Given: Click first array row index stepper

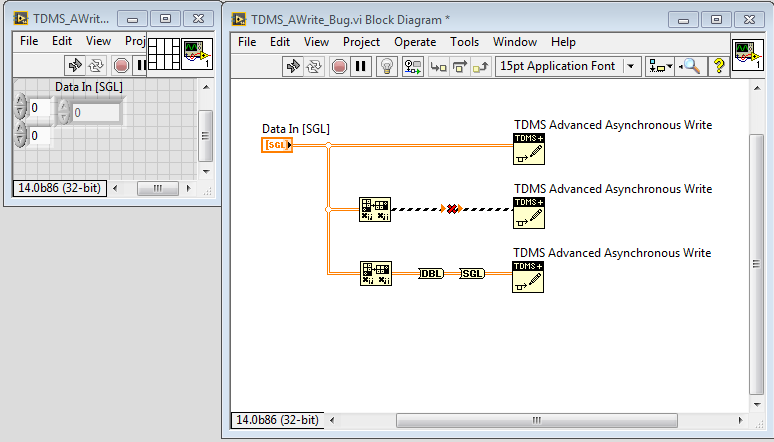Looking at the screenshot, I should pos(20,107).
